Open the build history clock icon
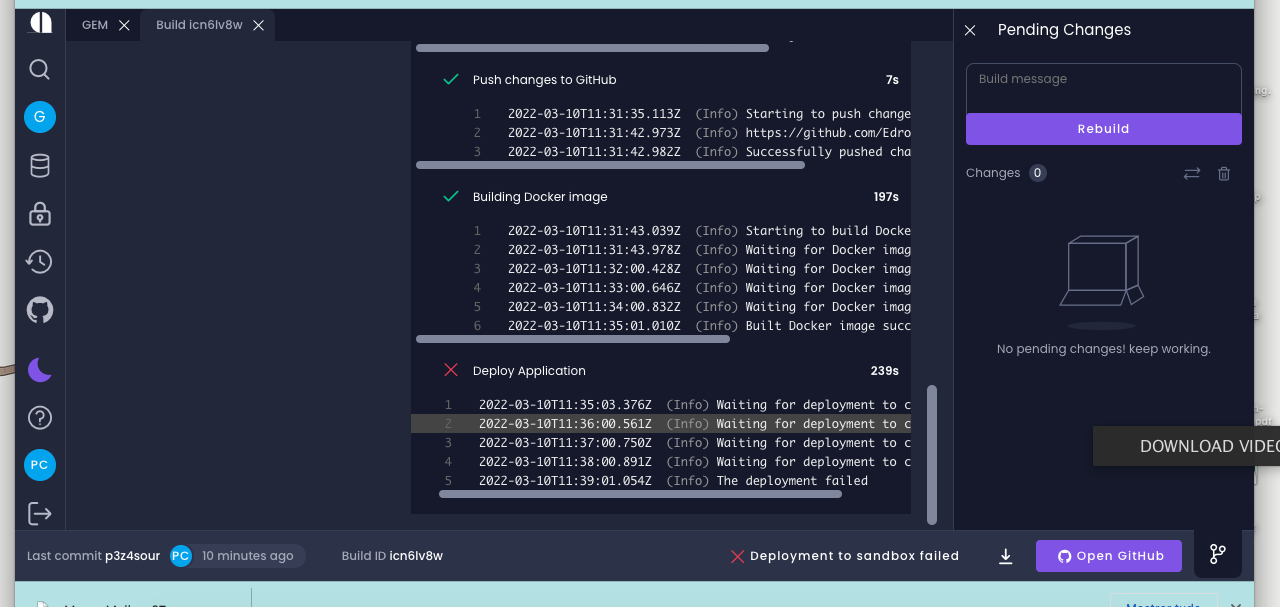Screen dimensions: 1280x607 pyautogui.click(x=39, y=261)
